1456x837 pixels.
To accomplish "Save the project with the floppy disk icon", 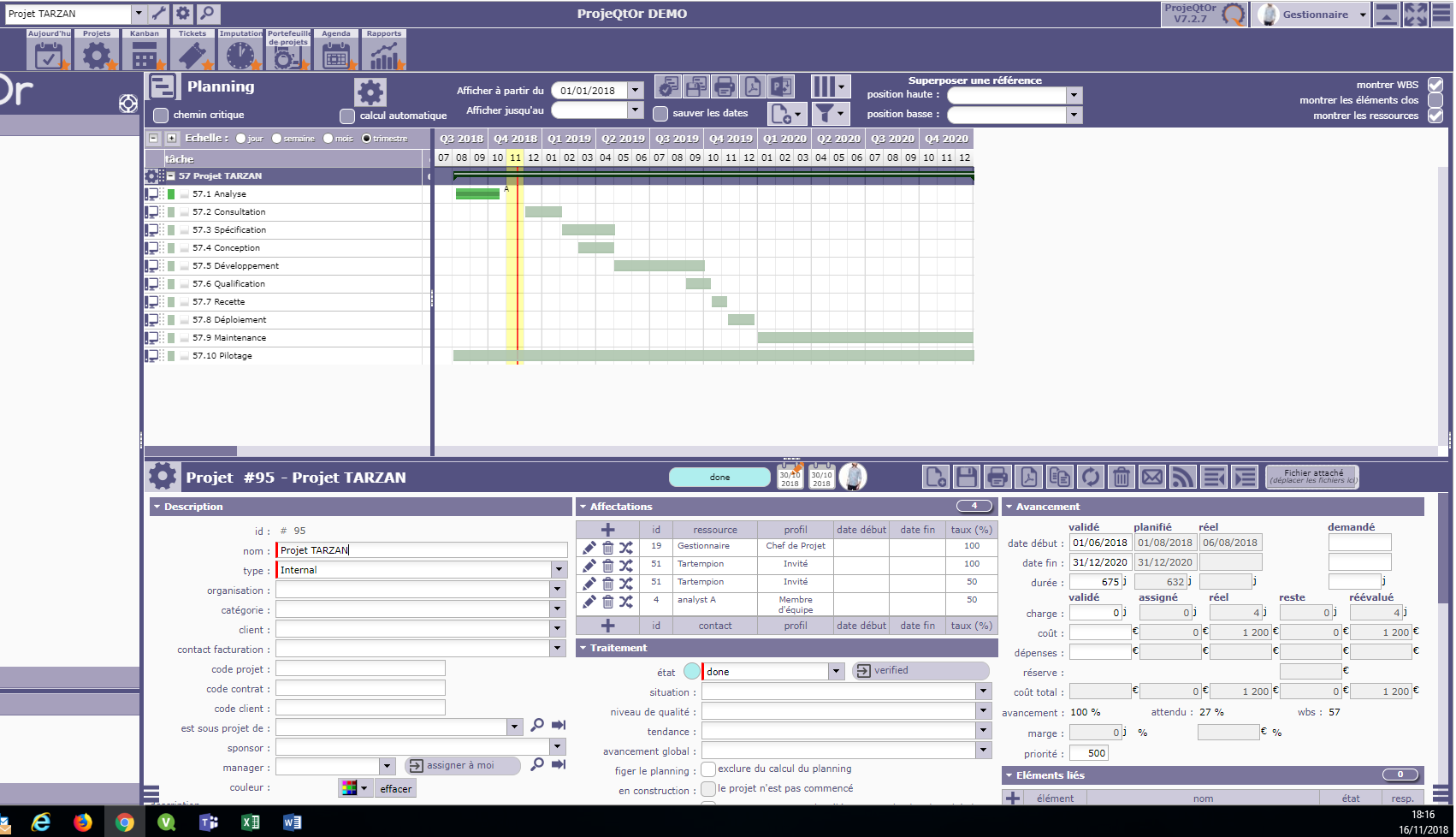I will (967, 477).
